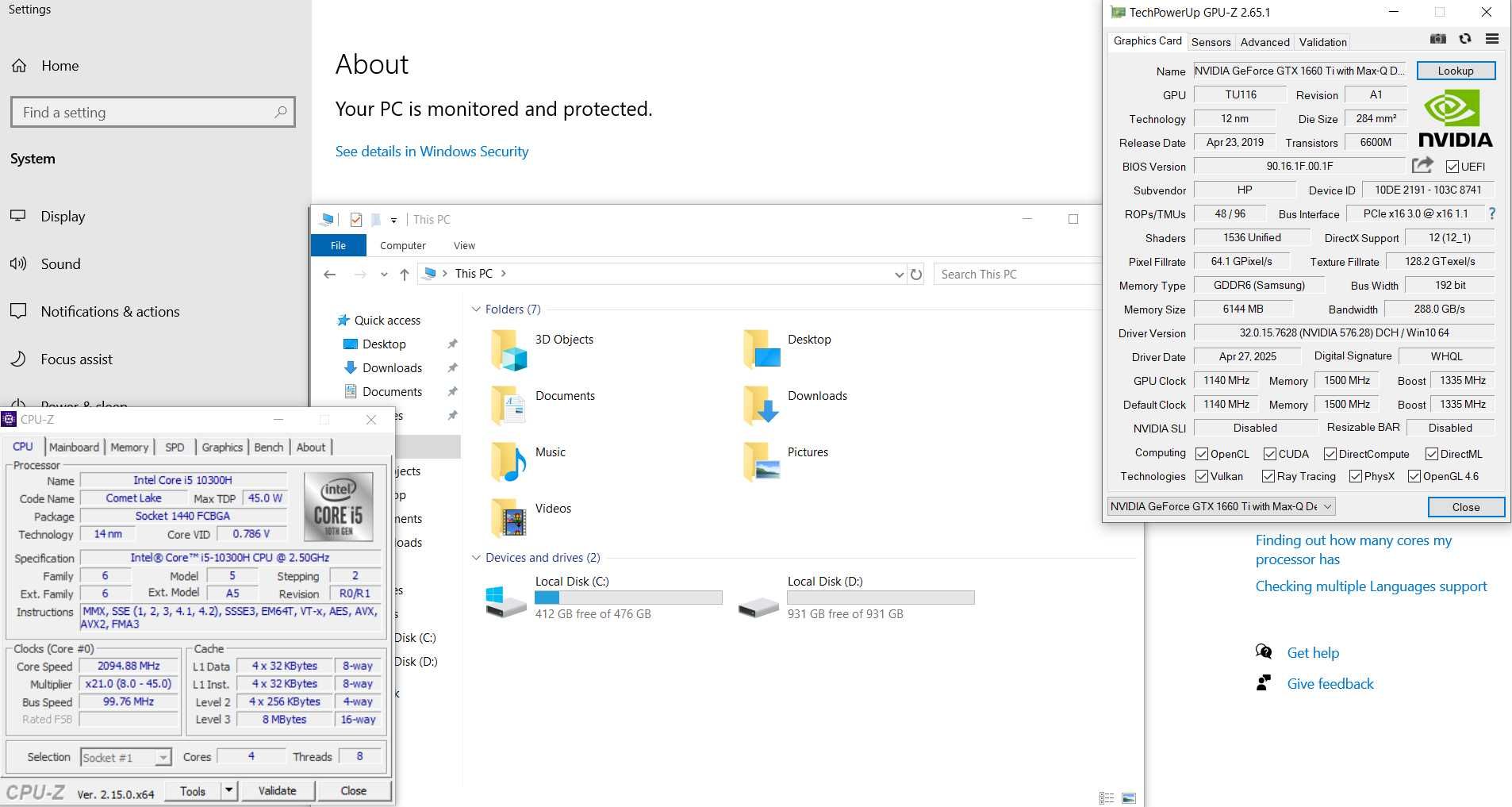Click the Get help icon
The width and height of the screenshot is (1512, 807).
[x=1264, y=652]
